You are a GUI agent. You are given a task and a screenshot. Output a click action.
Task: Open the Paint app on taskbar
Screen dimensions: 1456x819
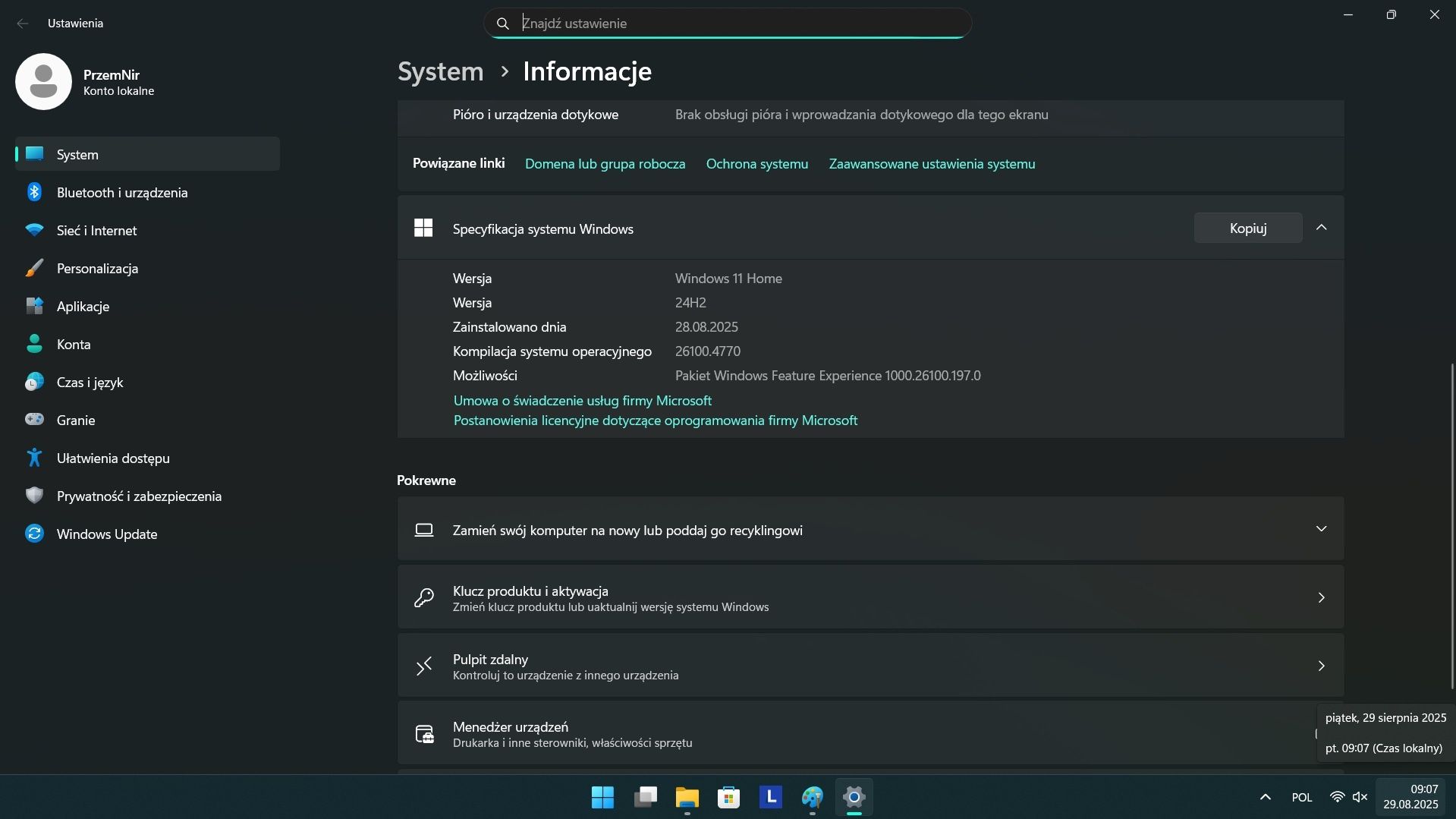(x=813, y=797)
